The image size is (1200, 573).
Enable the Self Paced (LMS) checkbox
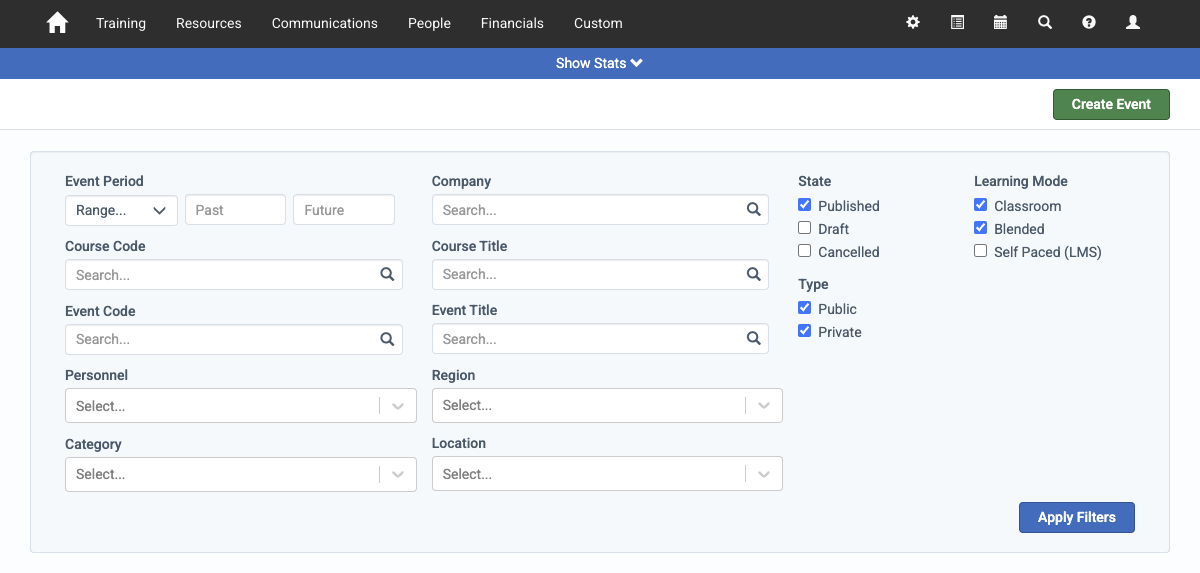coord(981,251)
